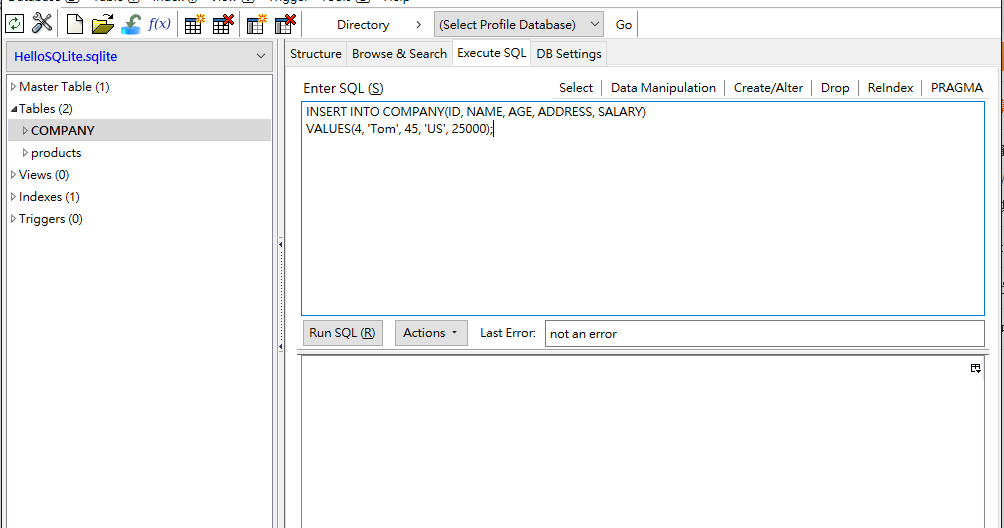Click the green Refresh toolbar icon

[15, 24]
